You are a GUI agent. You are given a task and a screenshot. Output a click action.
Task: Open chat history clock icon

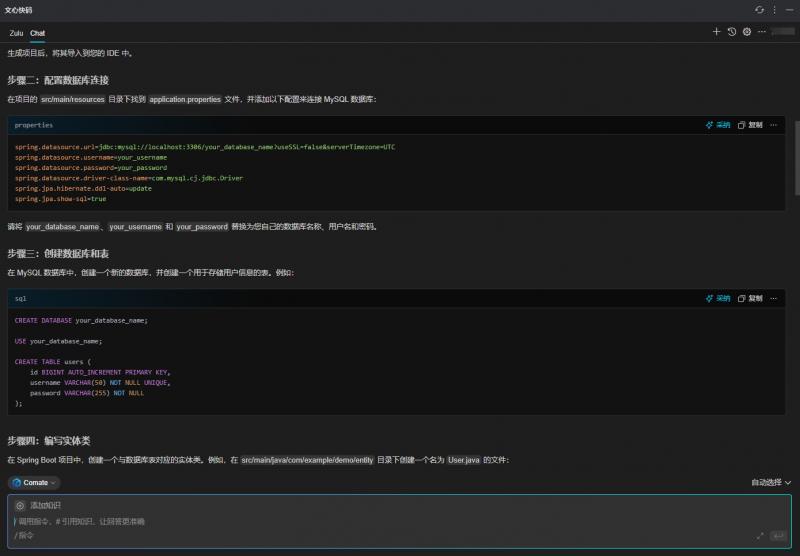click(x=731, y=32)
